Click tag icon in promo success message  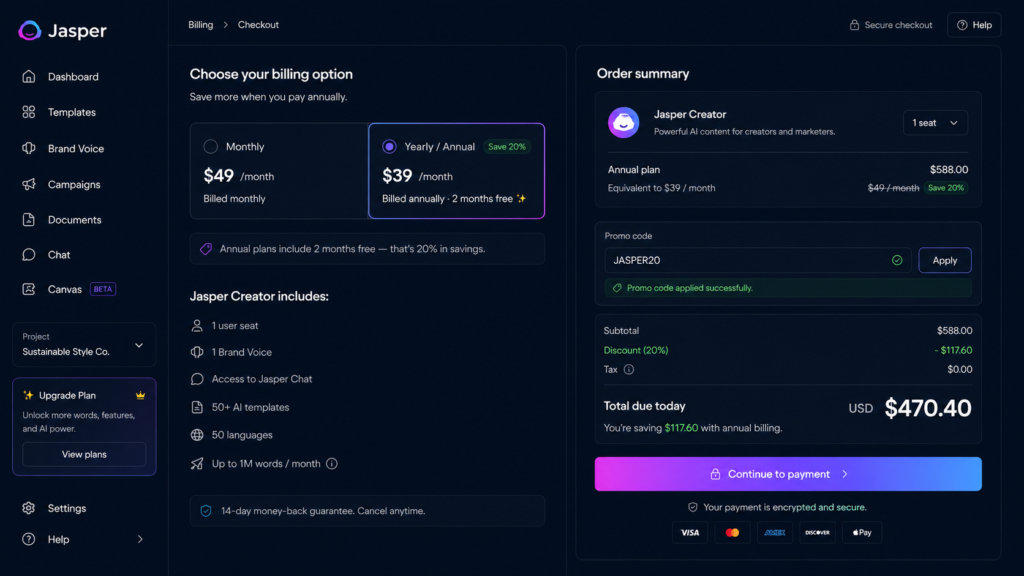click(x=617, y=288)
